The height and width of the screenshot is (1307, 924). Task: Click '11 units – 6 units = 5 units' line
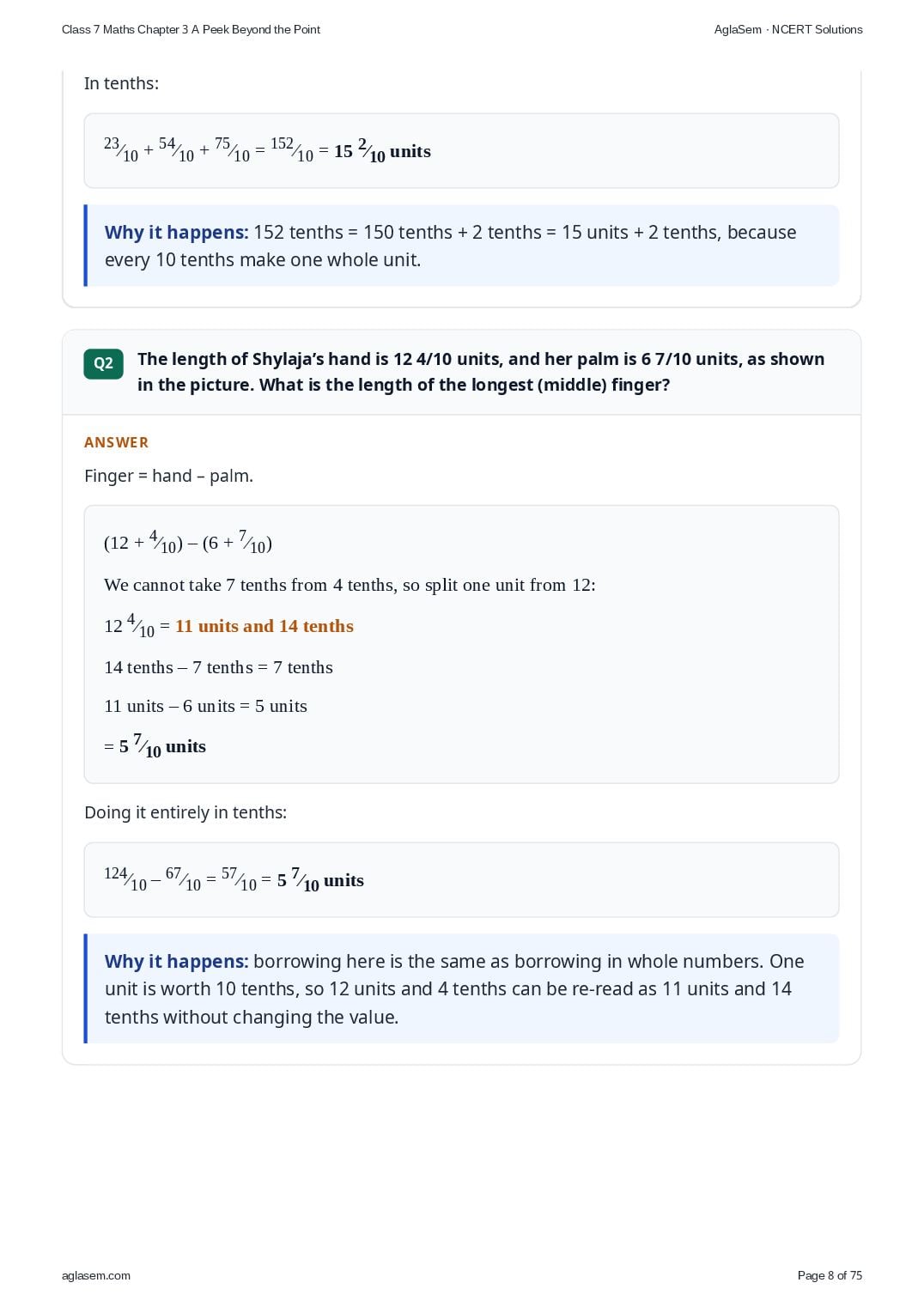click(205, 706)
